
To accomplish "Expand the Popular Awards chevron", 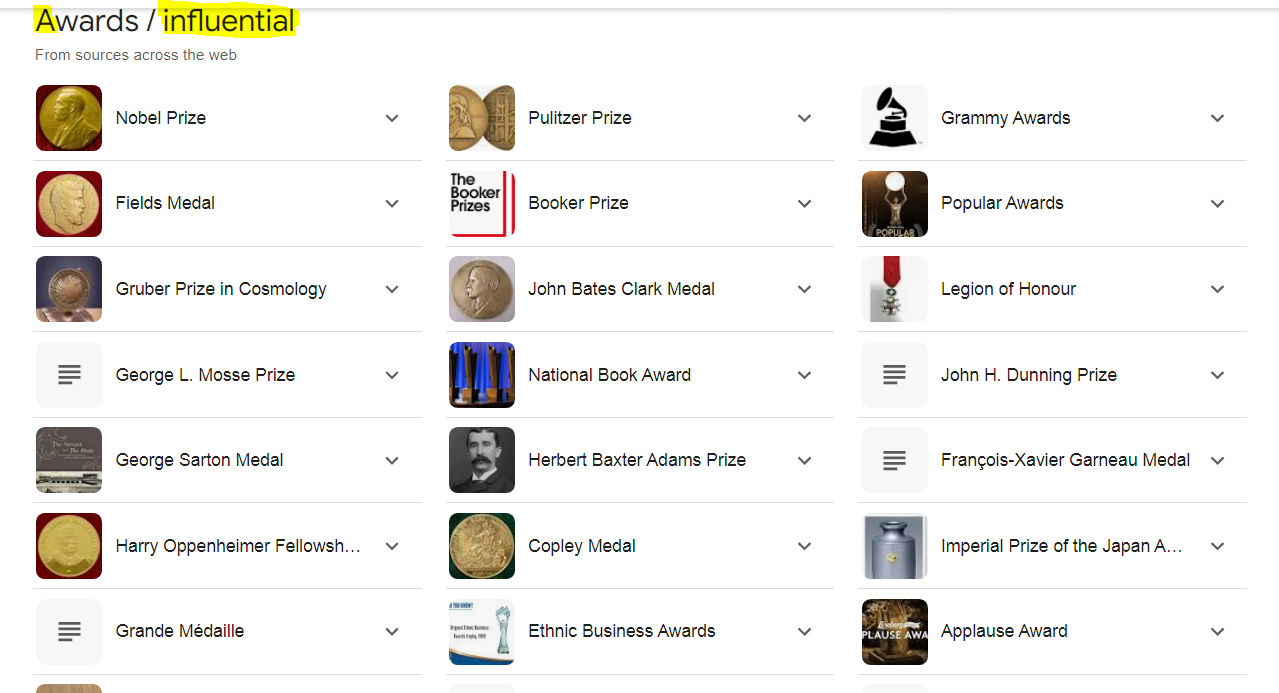I will click(x=1217, y=204).
